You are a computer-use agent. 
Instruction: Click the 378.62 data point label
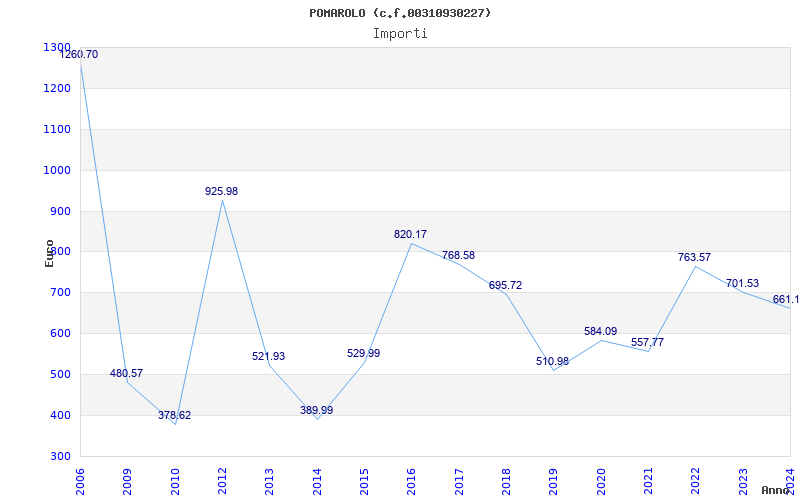pyautogui.click(x=174, y=415)
